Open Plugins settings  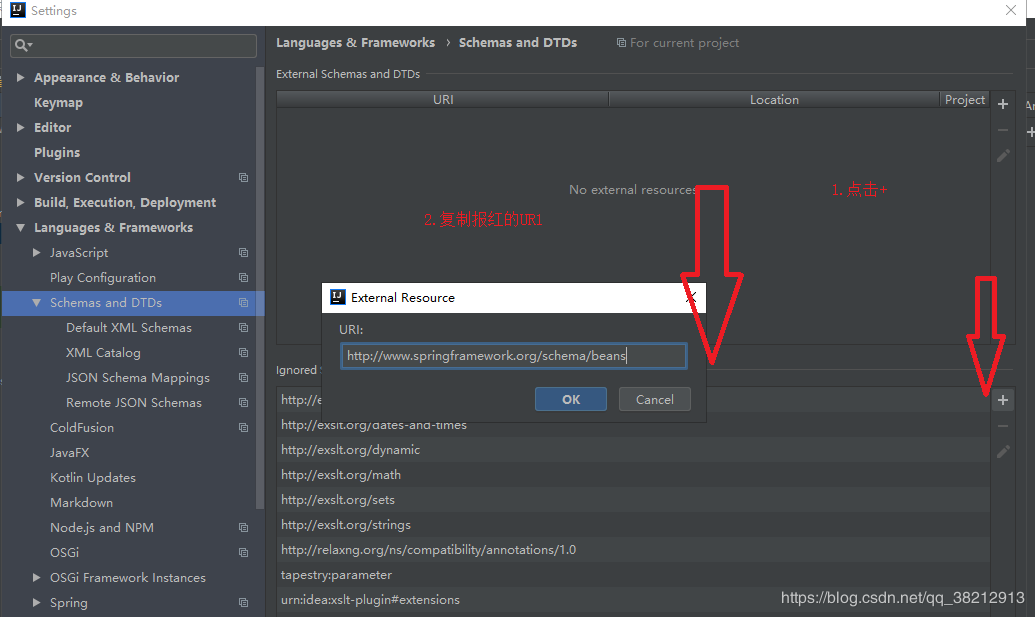coord(57,152)
